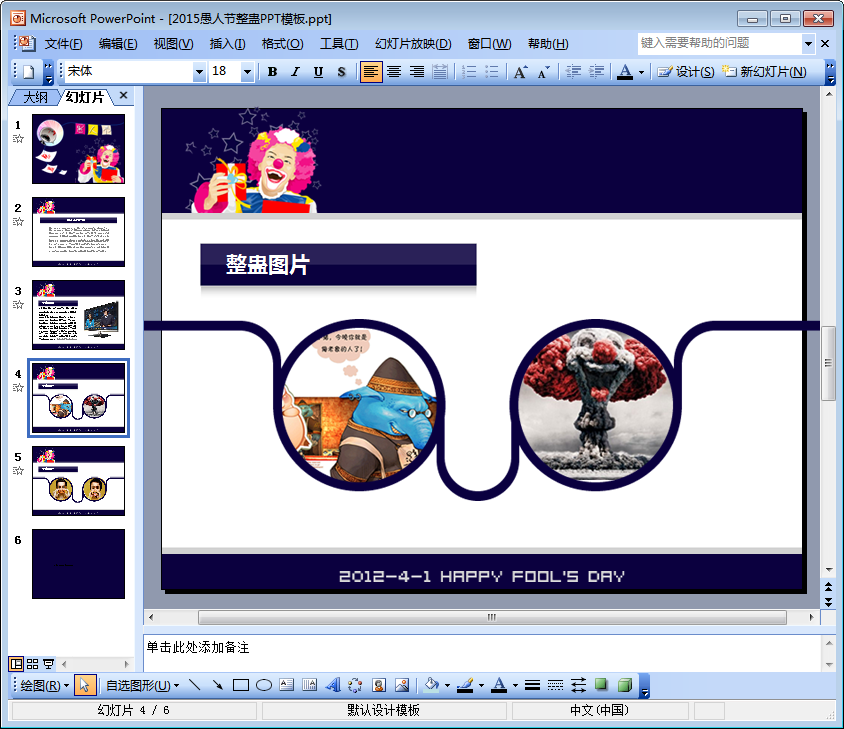844x729 pixels.
Task: Choose line style thickness
Action: pos(532,685)
